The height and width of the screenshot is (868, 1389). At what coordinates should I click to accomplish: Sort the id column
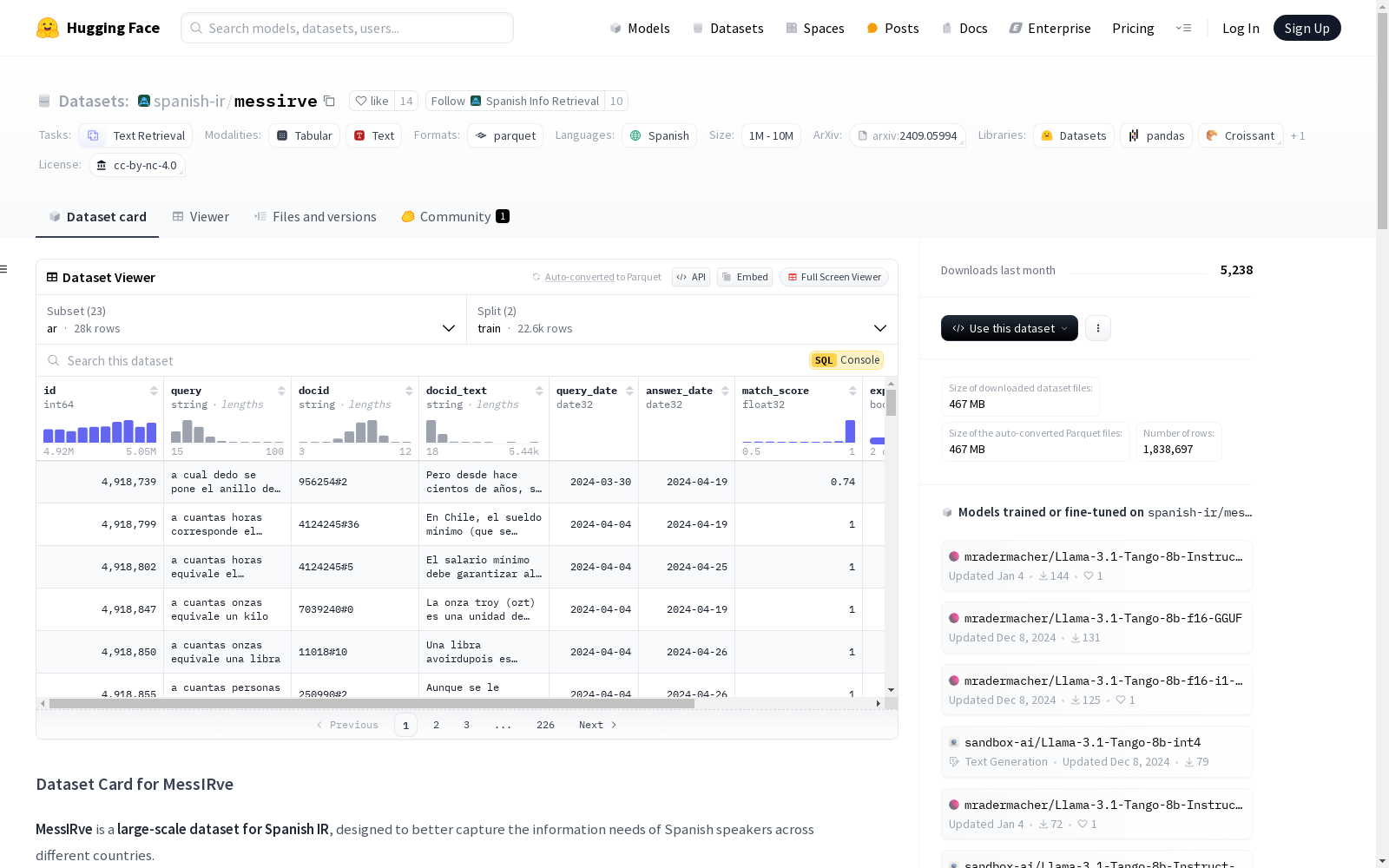click(154, 391)
